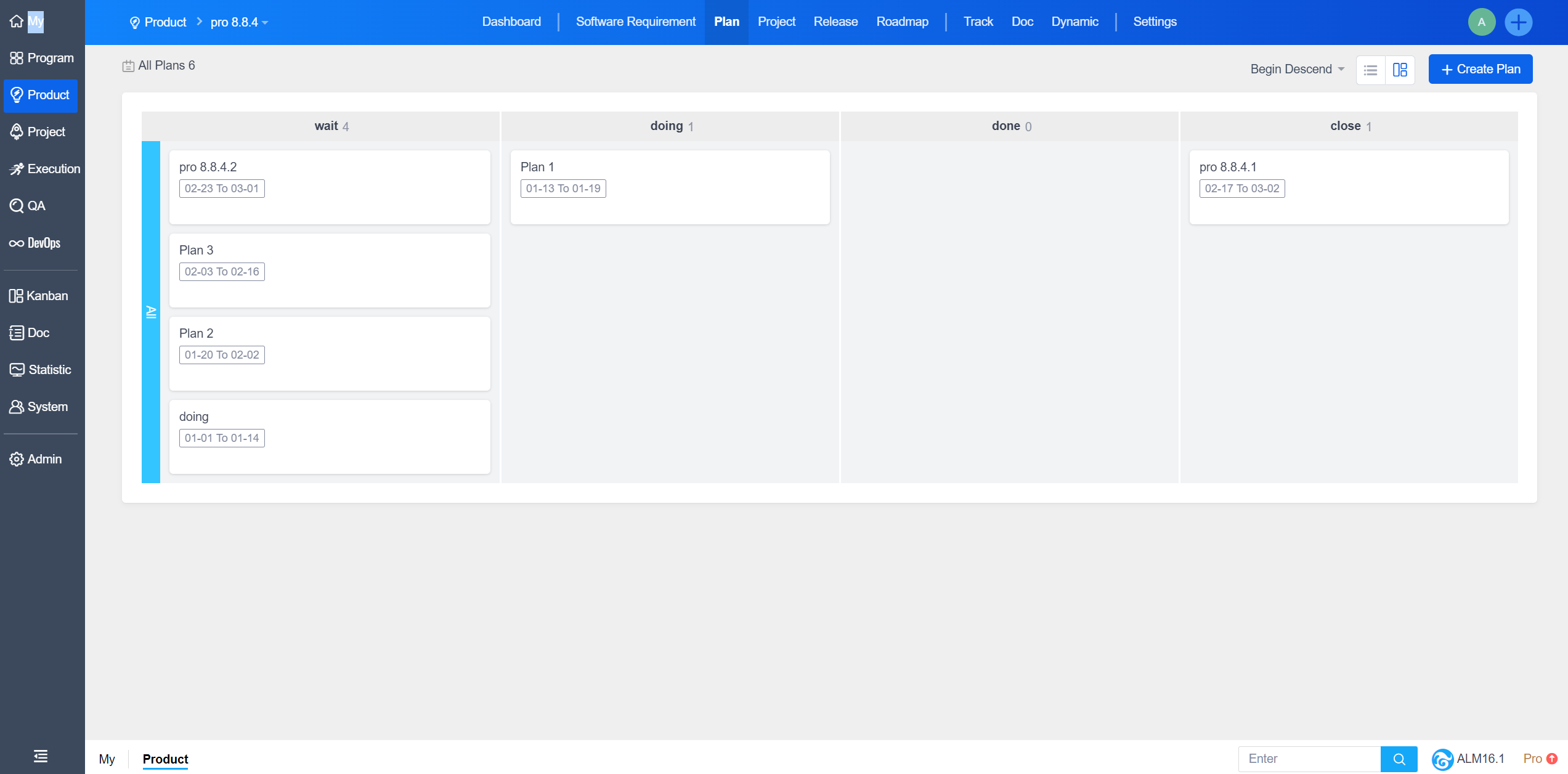Image resolution: width=1568 pixels, height=774 pixels.
Task: Click the user avatar A icon
Action: (x=1481, y=22)
